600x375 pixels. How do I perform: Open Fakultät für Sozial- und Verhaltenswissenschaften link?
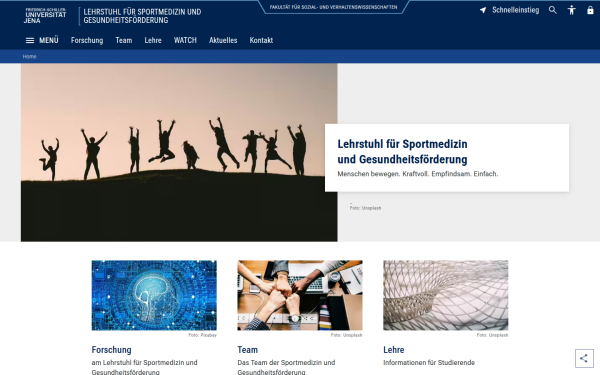point(333,7)
